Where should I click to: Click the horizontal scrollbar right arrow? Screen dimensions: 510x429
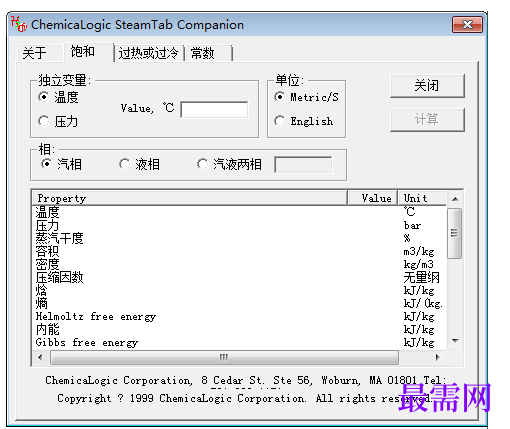437,357
